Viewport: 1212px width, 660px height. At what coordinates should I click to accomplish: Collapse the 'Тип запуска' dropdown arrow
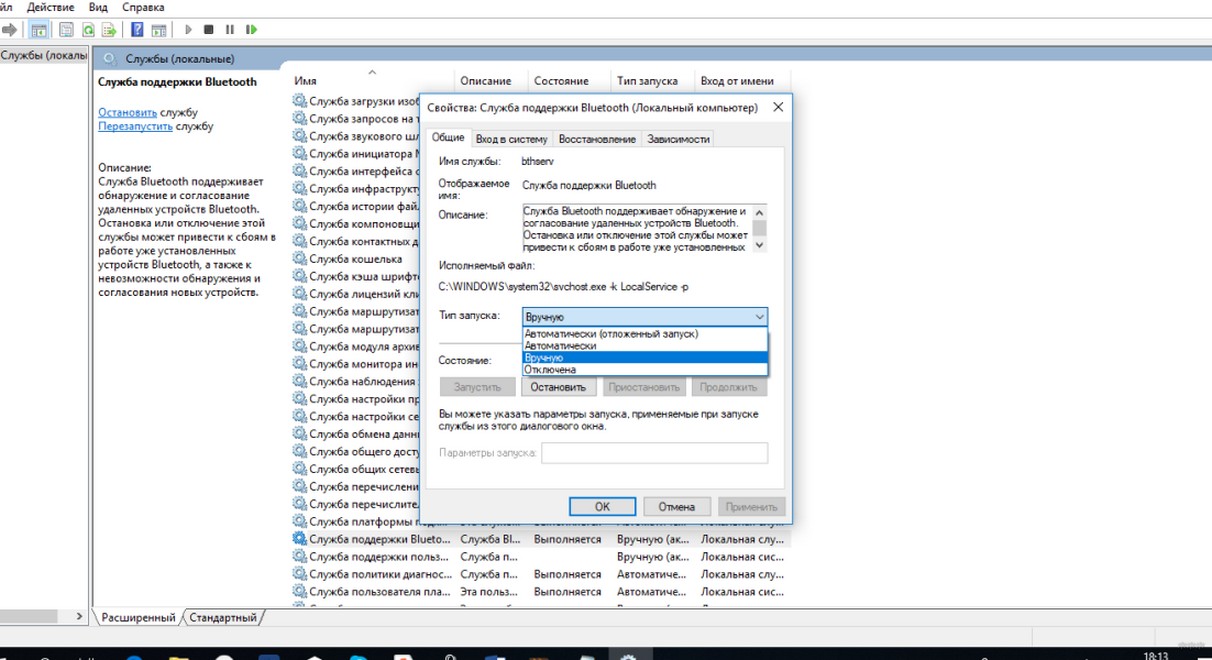click(759, 317)
